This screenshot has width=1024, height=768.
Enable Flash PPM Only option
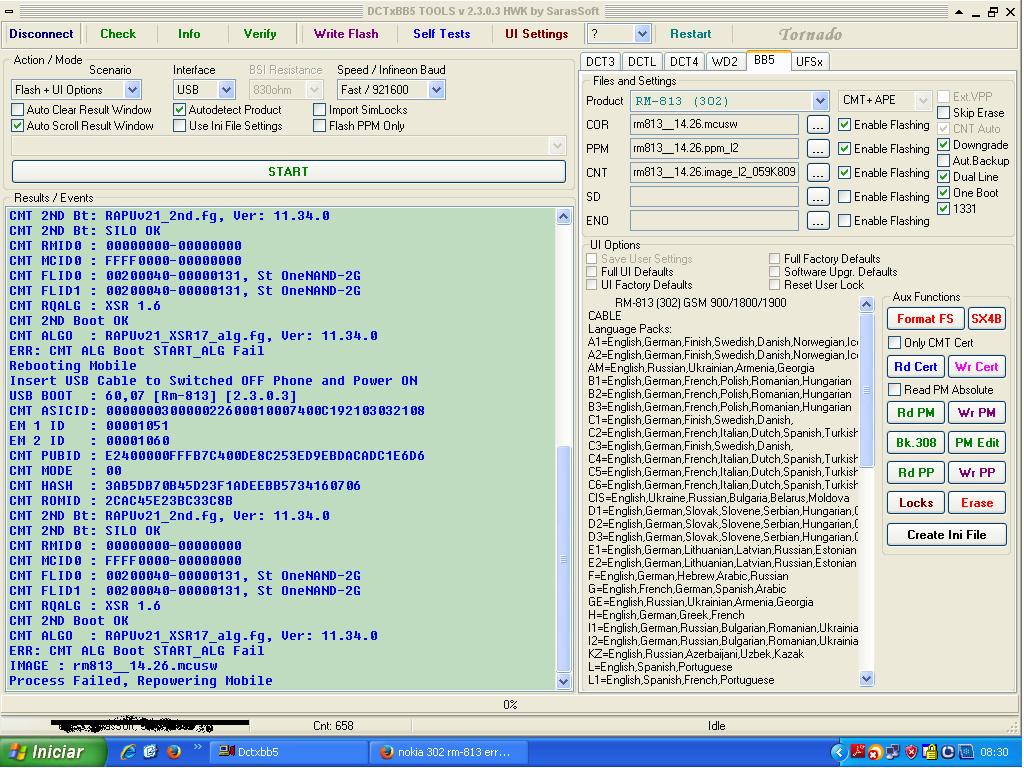pos(319,126)
